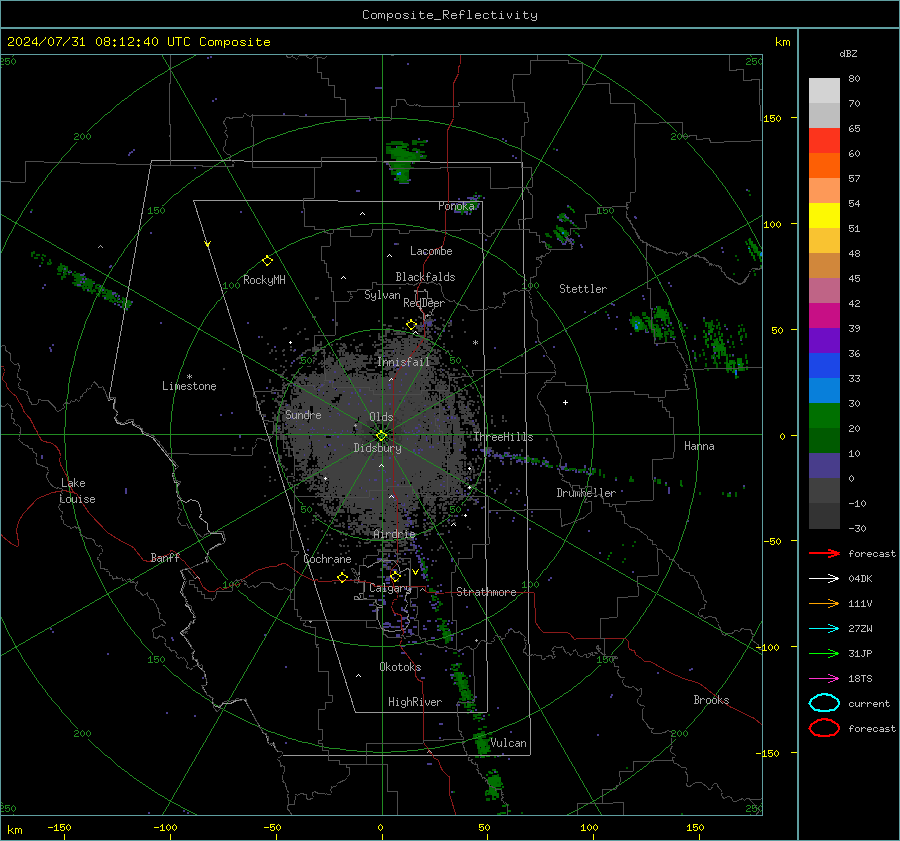Screen dimensions: 900x841
Task: Click the Lacombe city label
Action: [431, 251]
